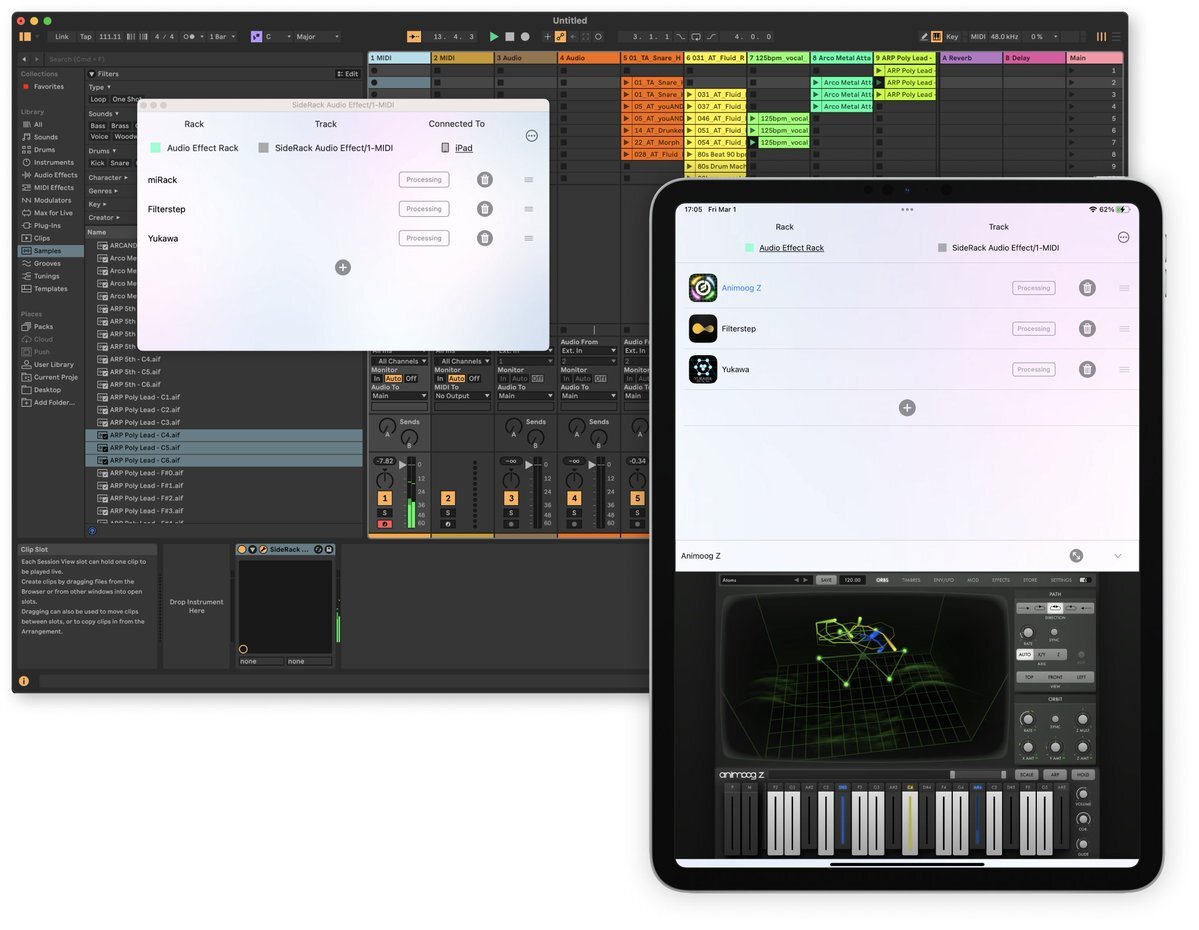The height and width of the screenshot is (930, 1199).
Task: Click the browser Search field
Action: (203, 59)
